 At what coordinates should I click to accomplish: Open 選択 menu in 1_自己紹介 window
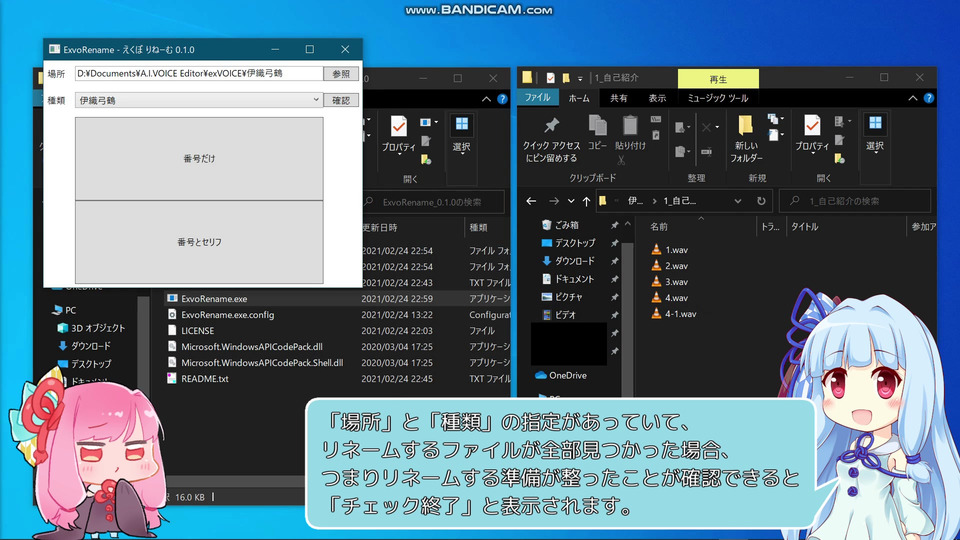pos(875,133)
